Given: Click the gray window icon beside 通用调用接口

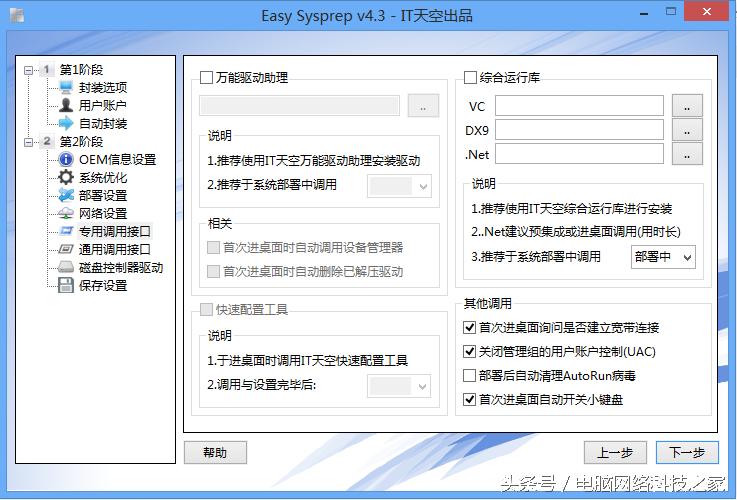Looking at the screenshot, I should 66,249.
